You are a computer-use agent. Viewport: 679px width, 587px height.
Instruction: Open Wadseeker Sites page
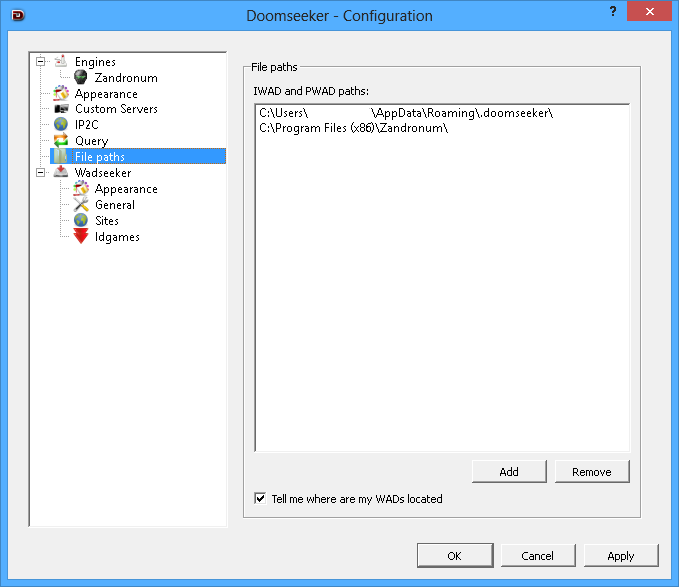click(x=107, y=221)
